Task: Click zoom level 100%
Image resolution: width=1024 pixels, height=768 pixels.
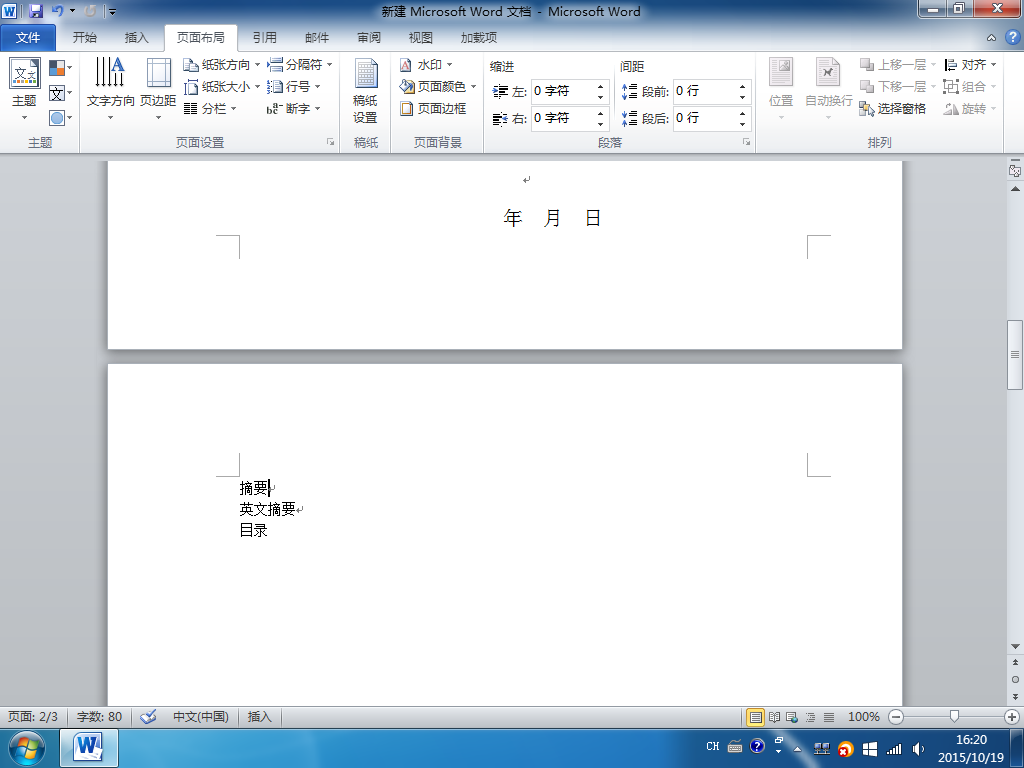Action: (863, 717)
